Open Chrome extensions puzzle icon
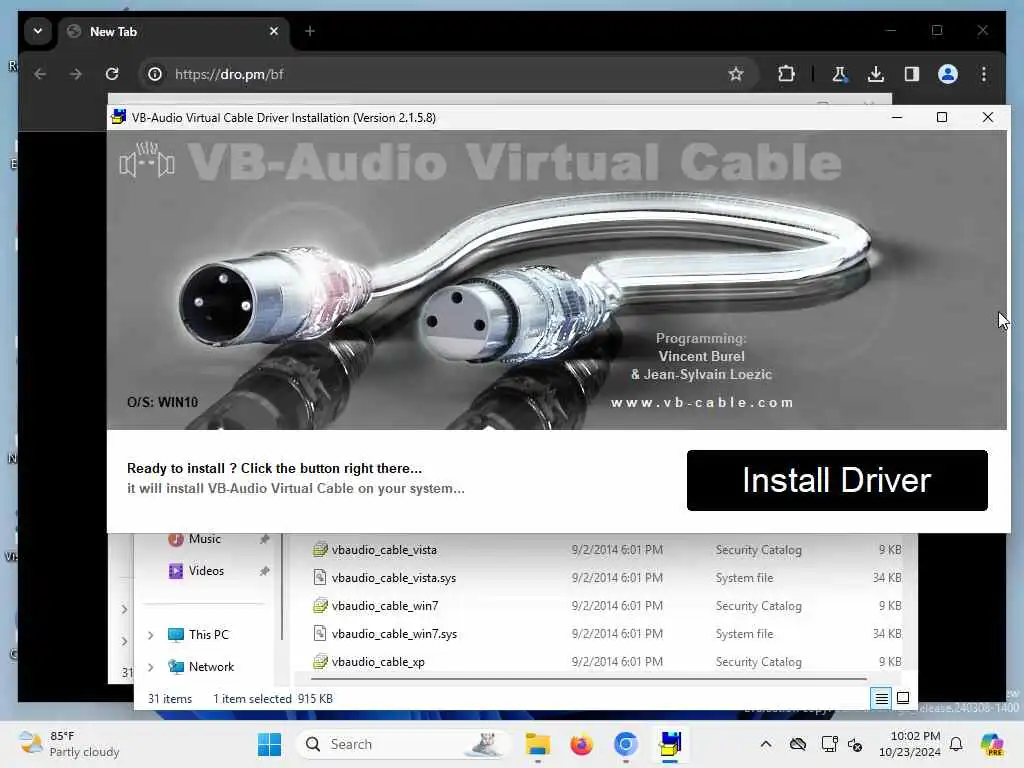This screenshot has height=768, width=1024. (786, 74)
